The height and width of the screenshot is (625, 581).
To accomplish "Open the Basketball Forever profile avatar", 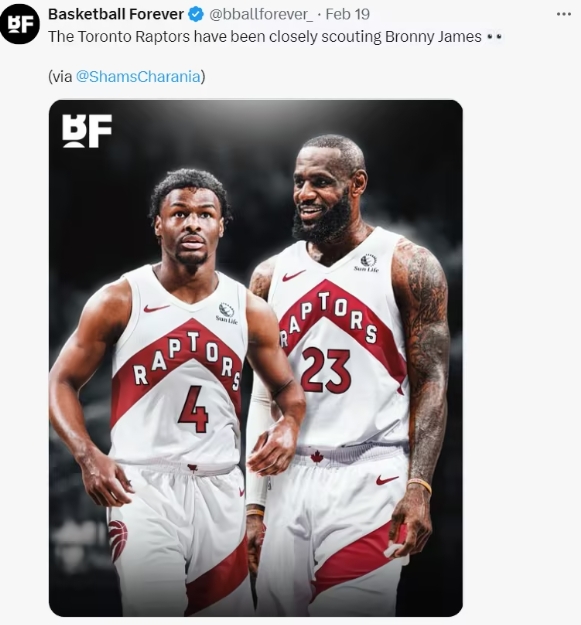I will [x=20, y=24].
